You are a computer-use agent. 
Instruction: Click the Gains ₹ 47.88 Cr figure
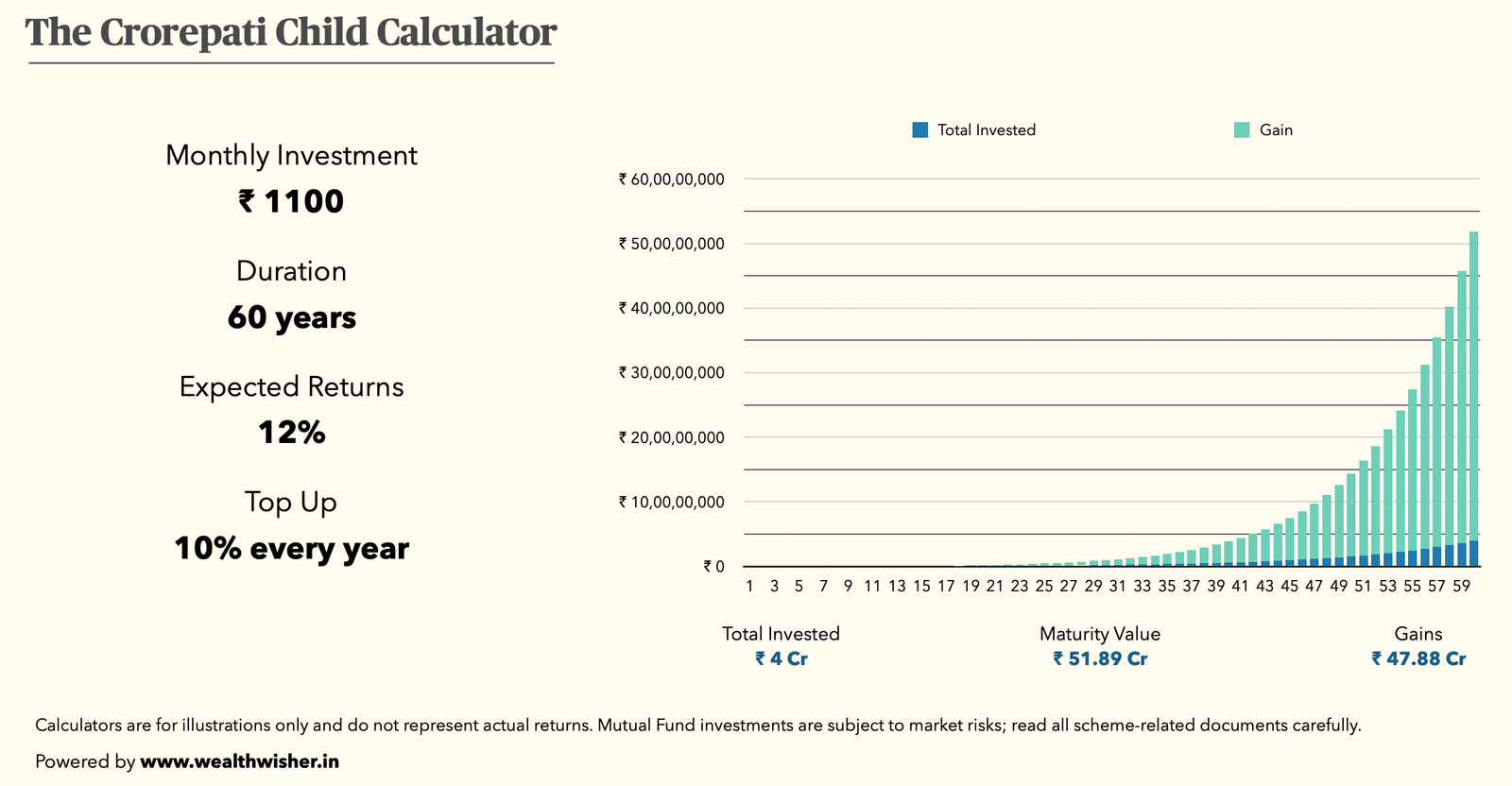1418,658
